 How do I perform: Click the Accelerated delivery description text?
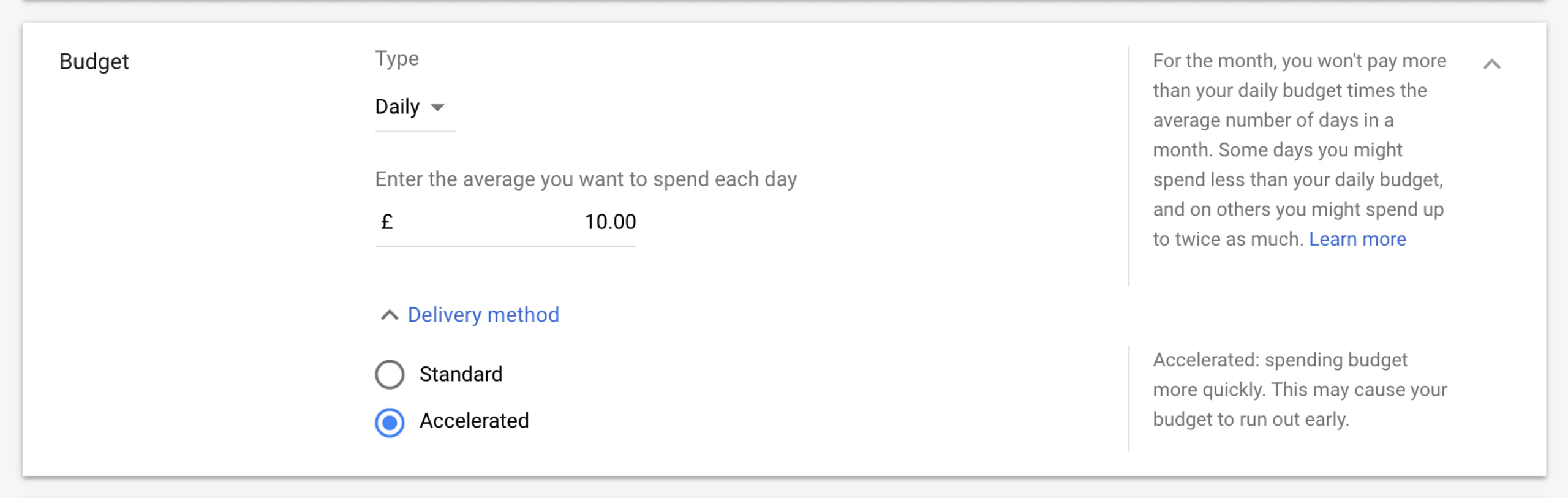tap(1298, 390)
